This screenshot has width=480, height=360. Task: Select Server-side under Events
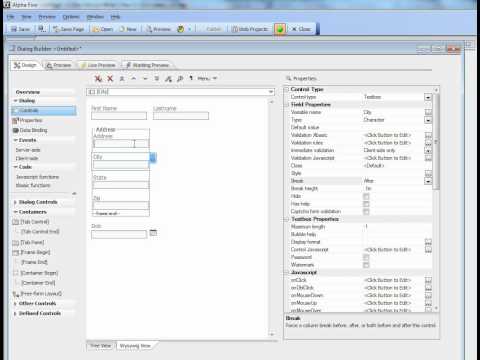pyautogui.click(x=28, y=150)
